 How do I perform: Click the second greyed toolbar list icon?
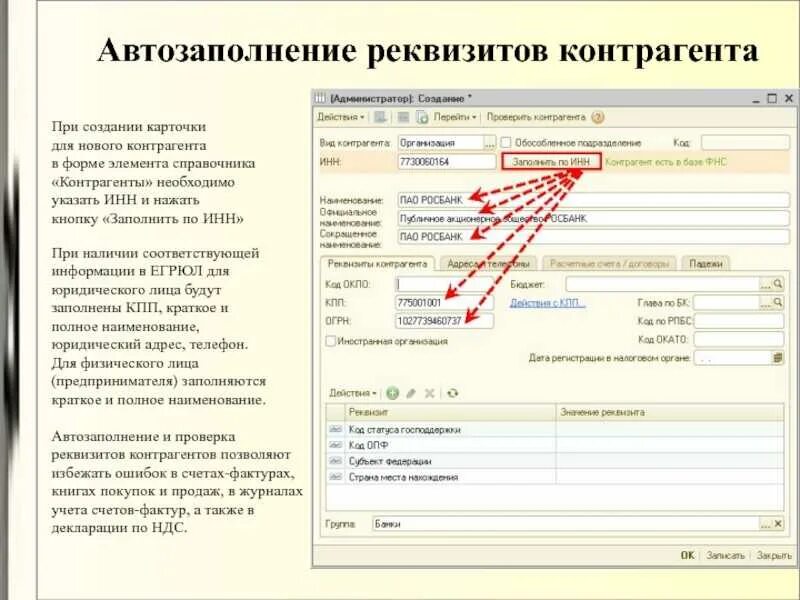[403, 117]
